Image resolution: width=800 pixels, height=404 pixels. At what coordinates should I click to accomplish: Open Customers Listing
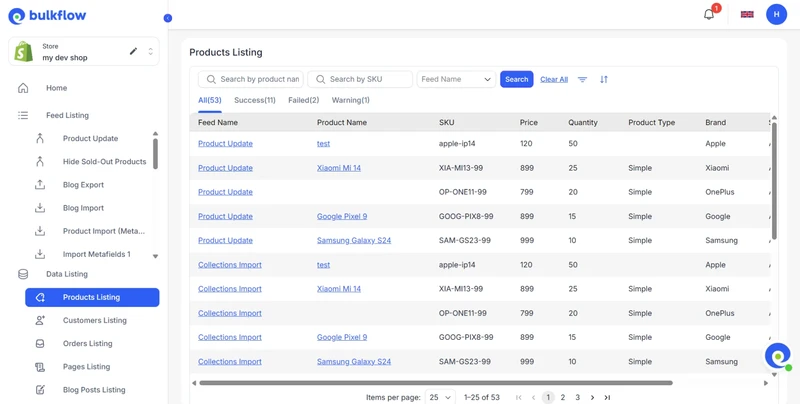pyautogui.click(x=95, y=320)
